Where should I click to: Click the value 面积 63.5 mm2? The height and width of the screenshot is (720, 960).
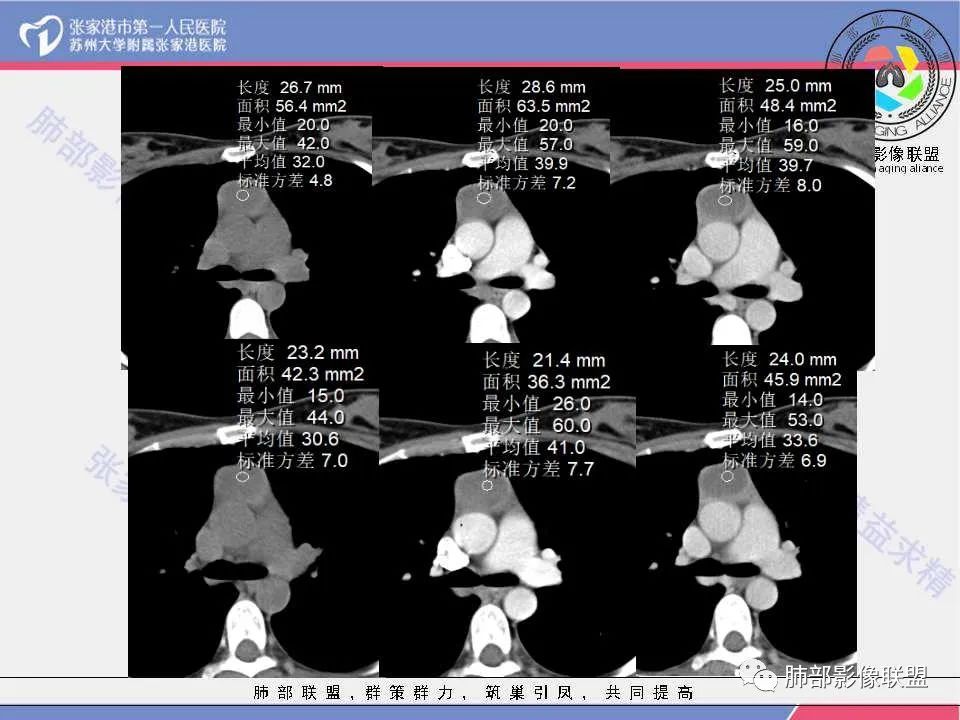pyautogui.click(x=534, y=106)
